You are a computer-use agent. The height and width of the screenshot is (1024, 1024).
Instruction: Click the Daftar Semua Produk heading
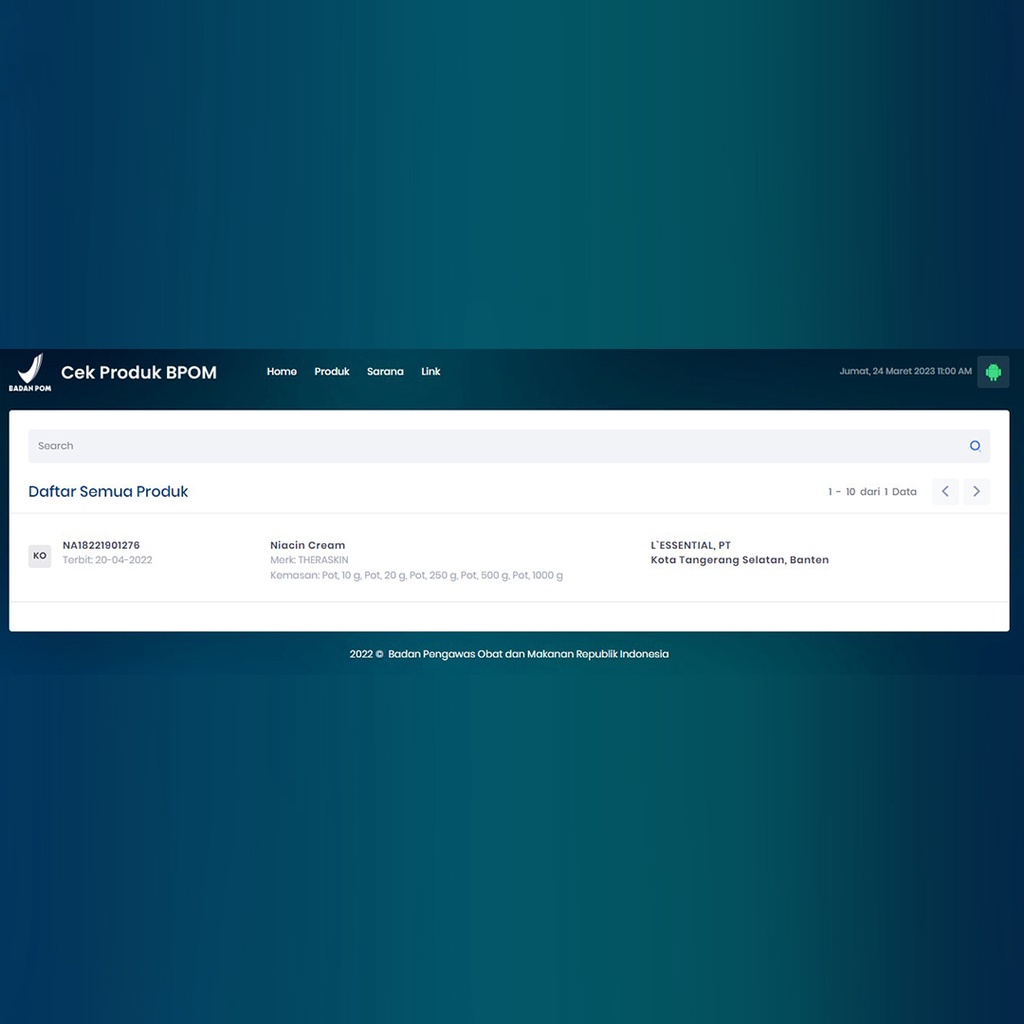(x=108, y=491)
